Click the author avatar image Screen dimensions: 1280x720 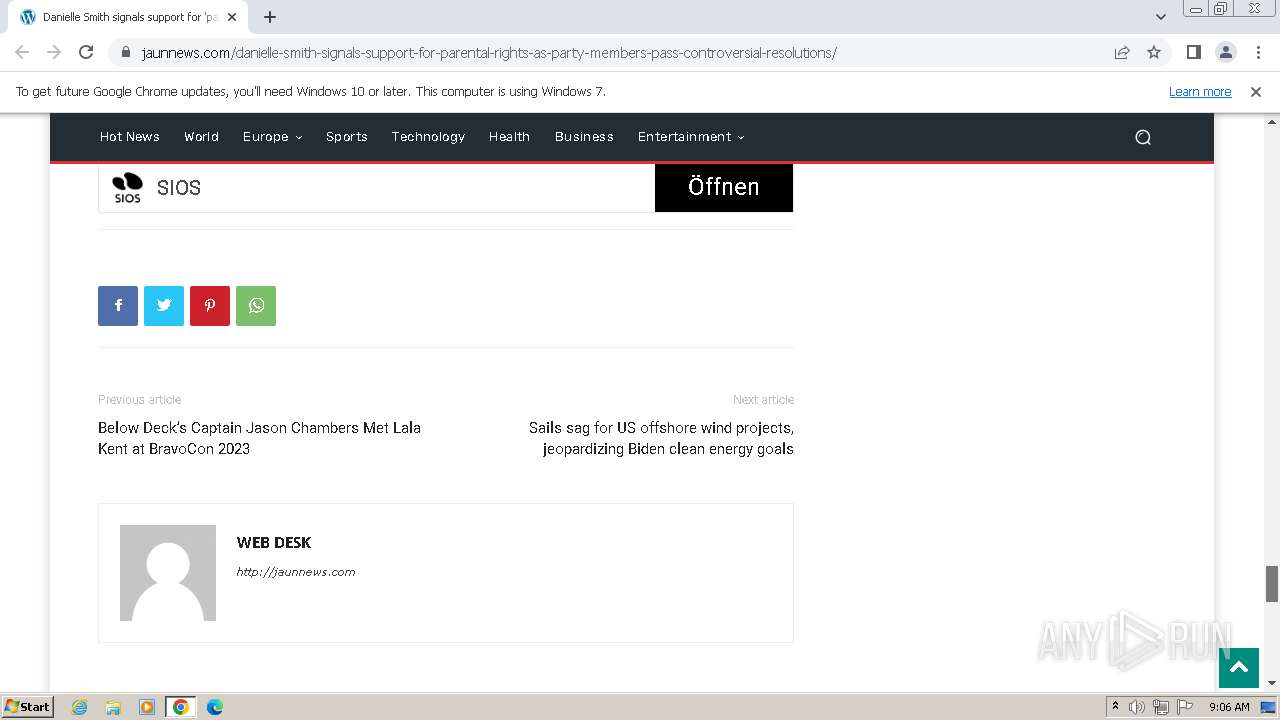tap(168, 573)
